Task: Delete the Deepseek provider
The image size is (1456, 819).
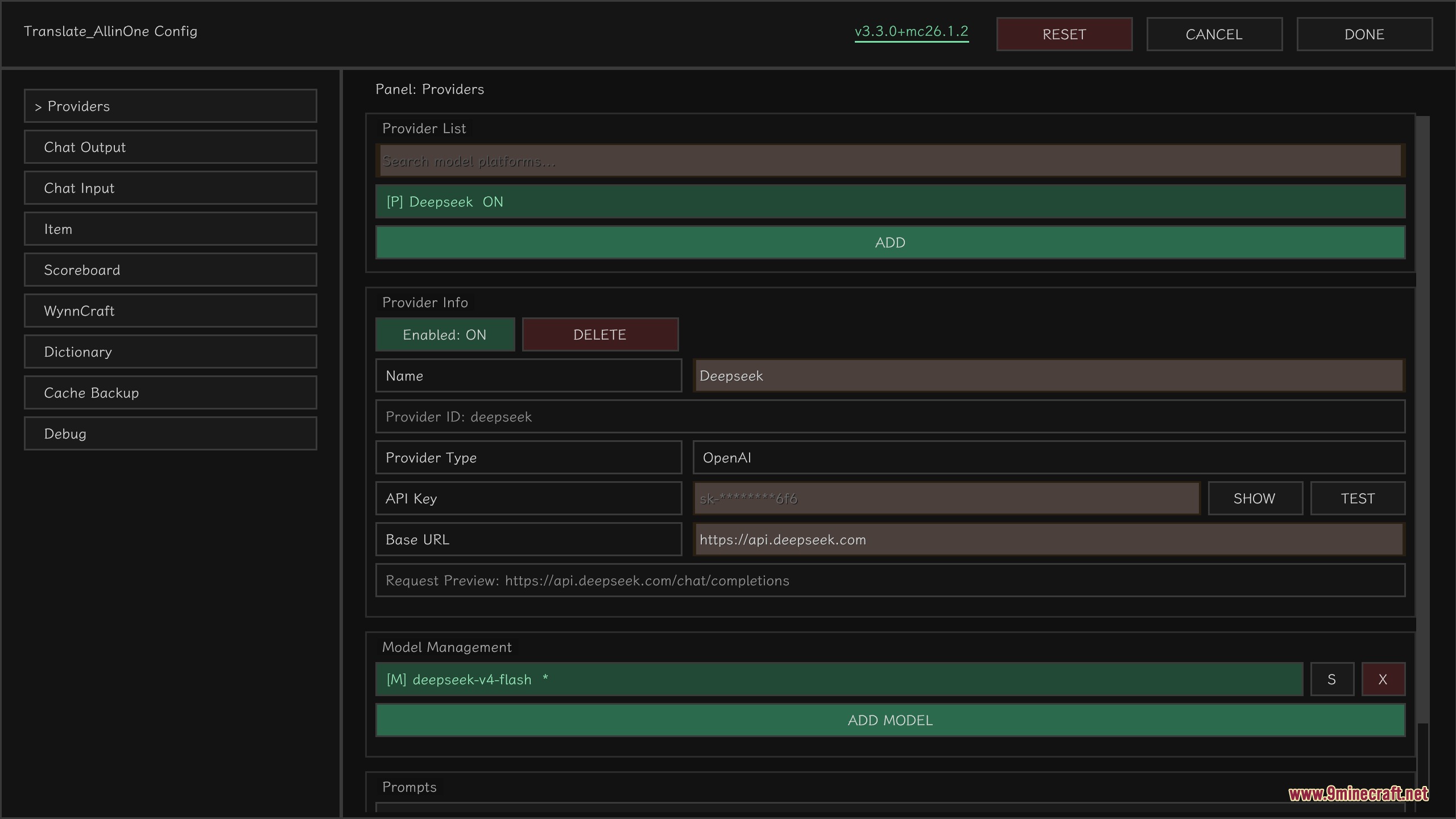Action: (x=600, y=334)
